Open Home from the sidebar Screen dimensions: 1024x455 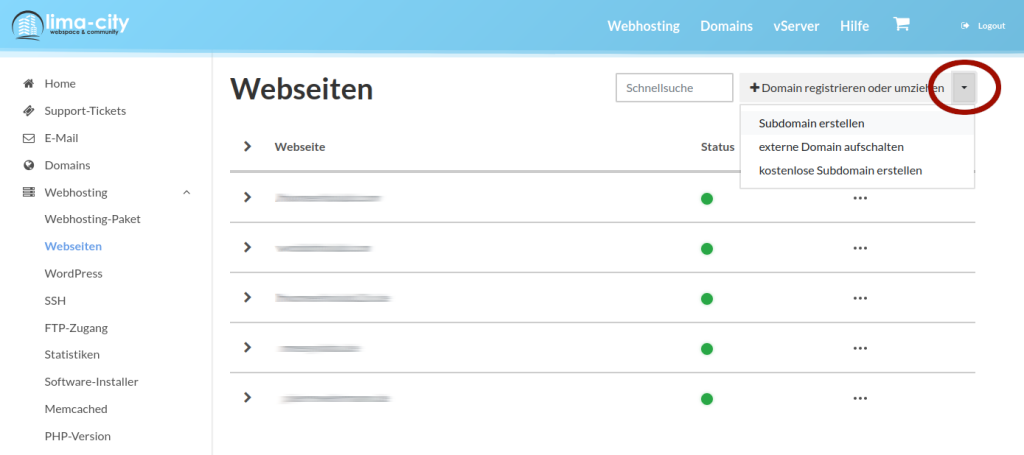[60, 84]
